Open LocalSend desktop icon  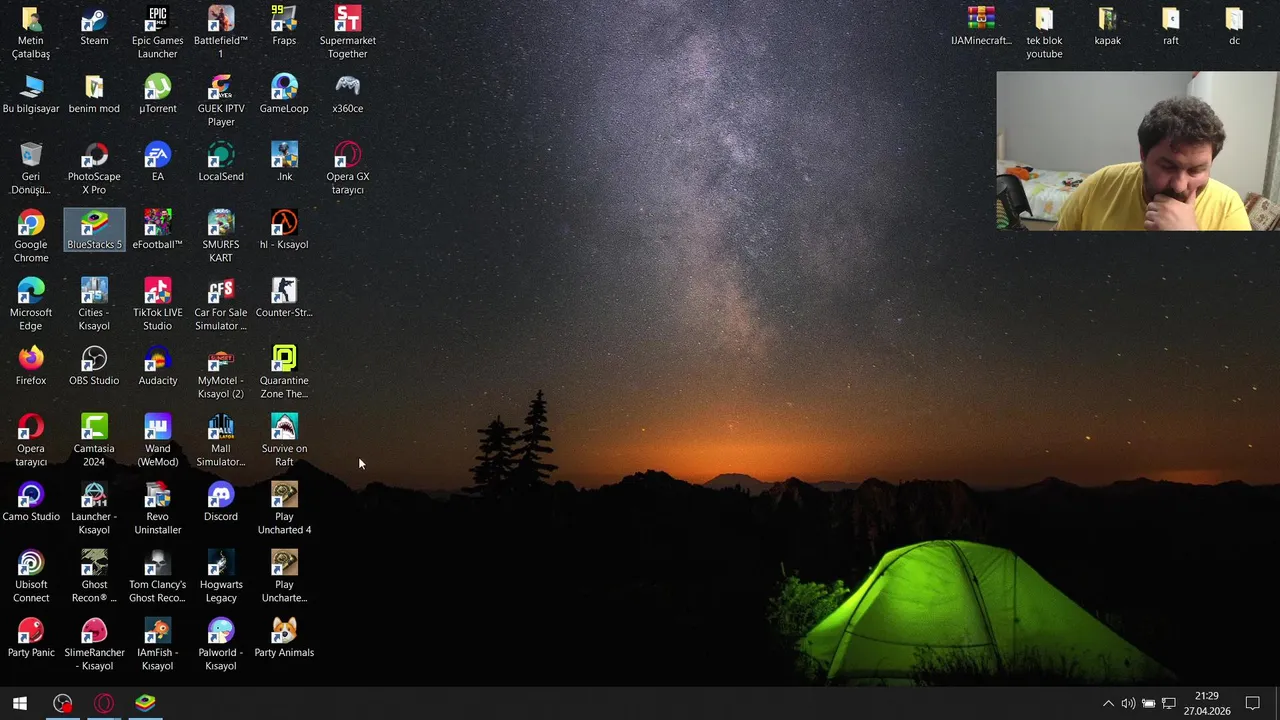click(x=221, y=162)
